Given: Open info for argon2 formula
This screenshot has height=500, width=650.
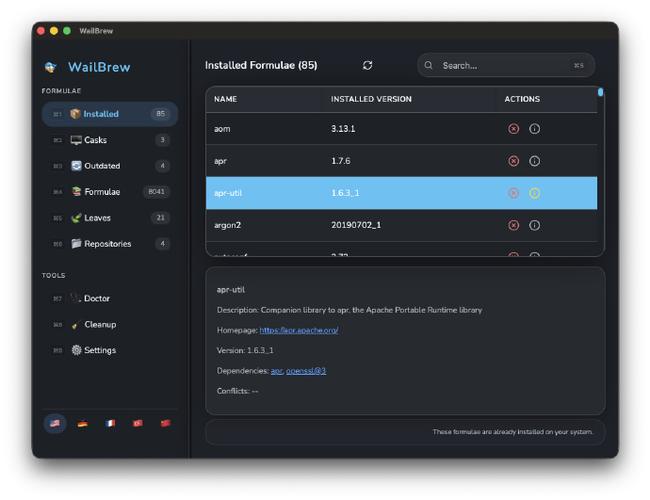Looking at the screenshot, I should (x=534, y=225).
